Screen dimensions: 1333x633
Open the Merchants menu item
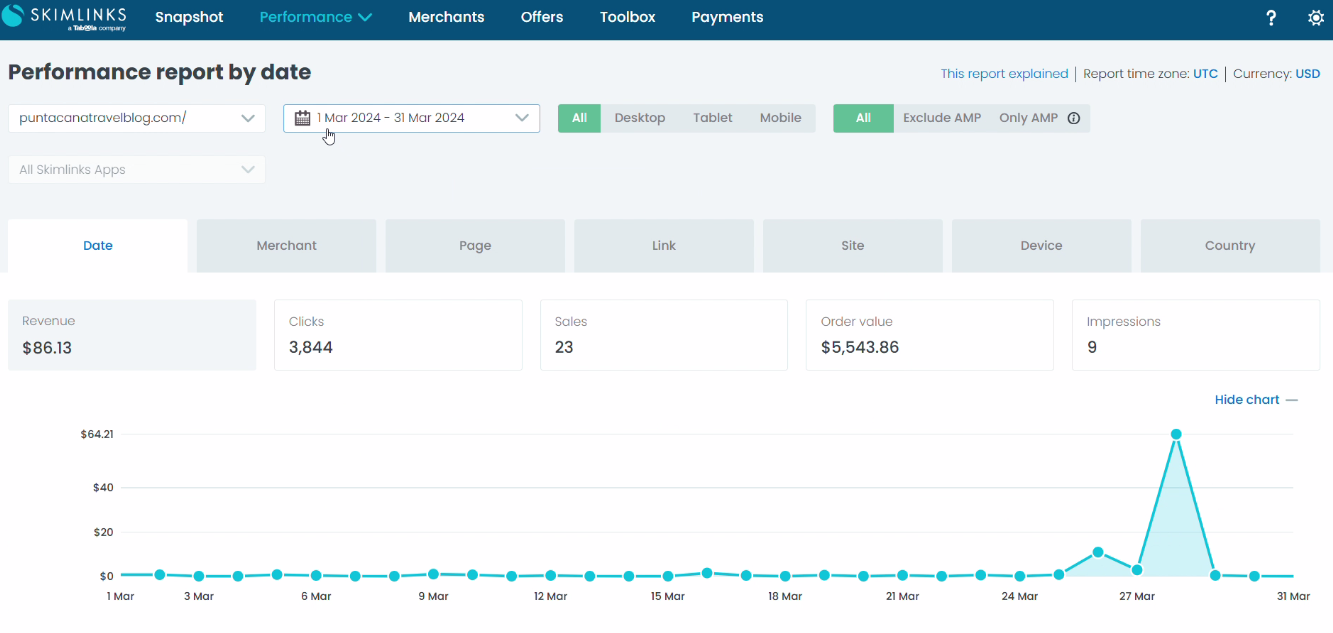[447, 17]
